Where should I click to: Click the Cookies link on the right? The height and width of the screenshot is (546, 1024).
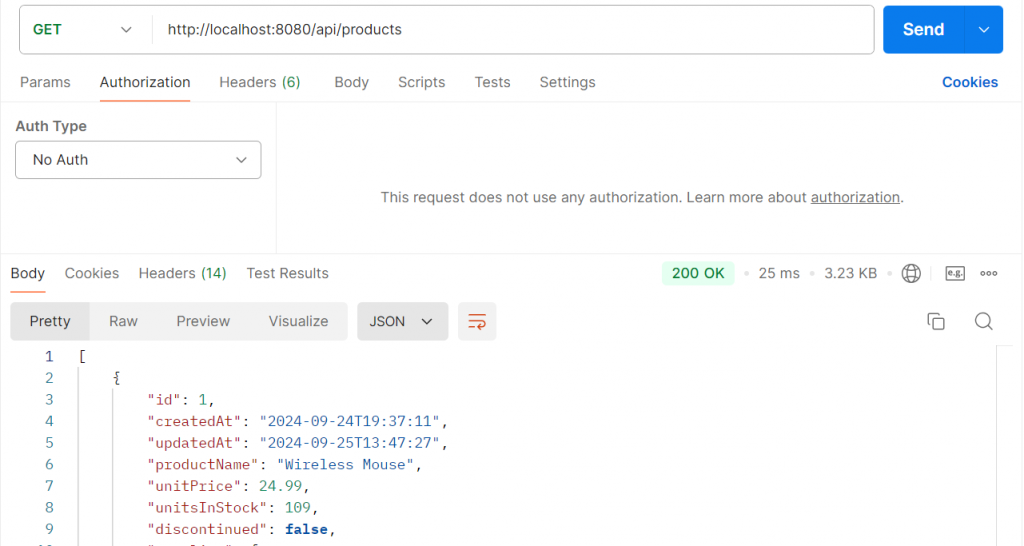tap(970, 82)
